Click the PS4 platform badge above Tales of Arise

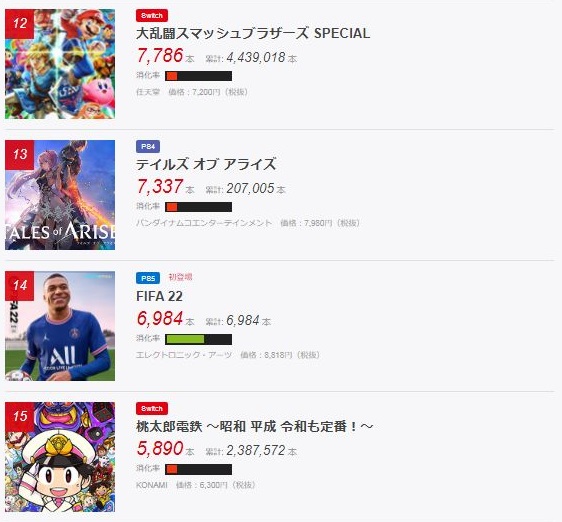[x=148, y=146]
